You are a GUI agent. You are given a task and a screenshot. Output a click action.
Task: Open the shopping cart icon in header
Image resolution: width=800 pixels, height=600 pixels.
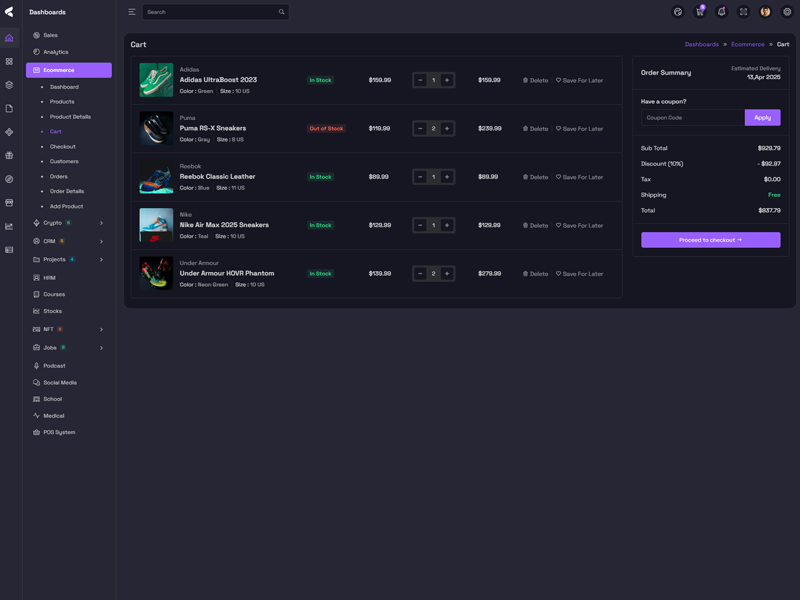[x=700, y=12]
